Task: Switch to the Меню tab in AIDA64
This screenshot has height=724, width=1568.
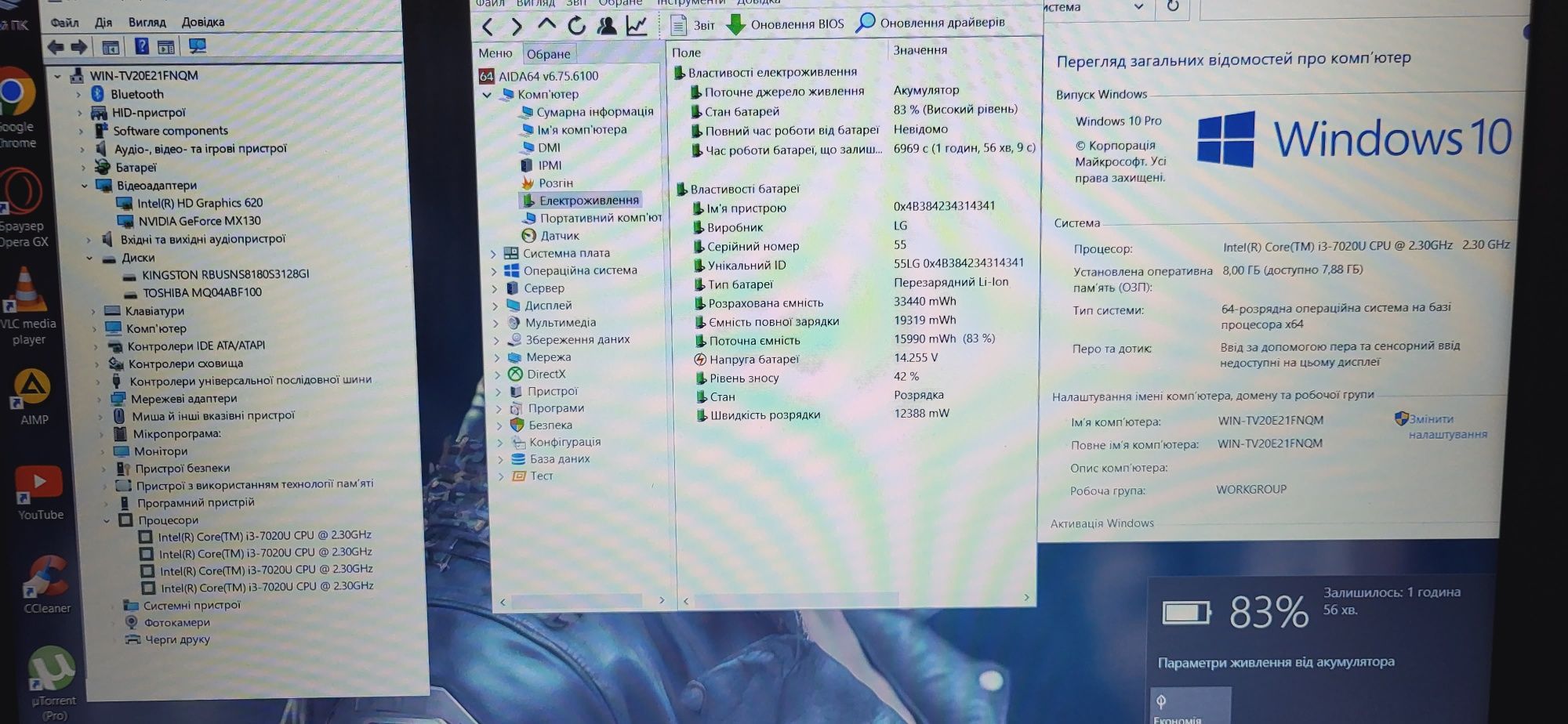Action: click(x=495, y=53)
